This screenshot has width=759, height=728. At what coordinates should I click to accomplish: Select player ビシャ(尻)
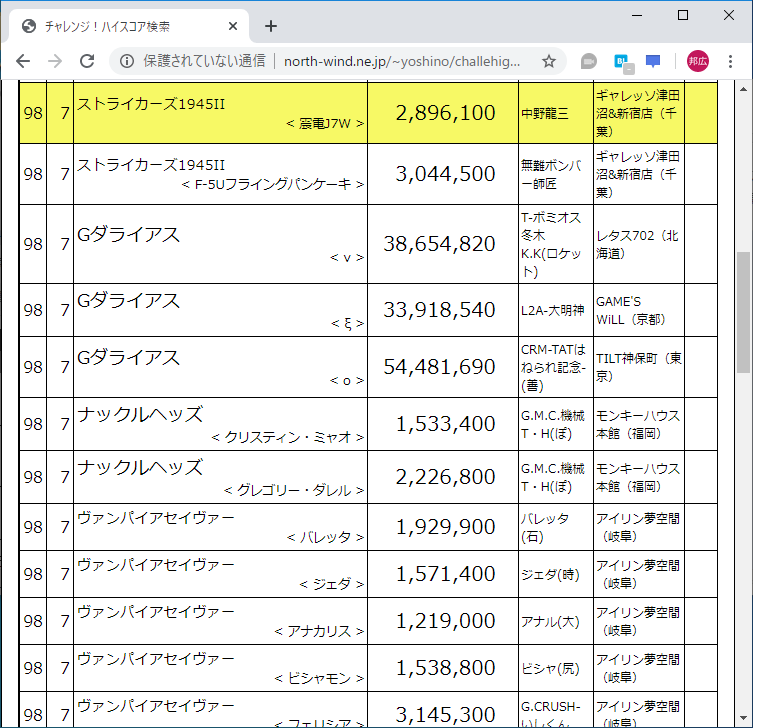550,668
